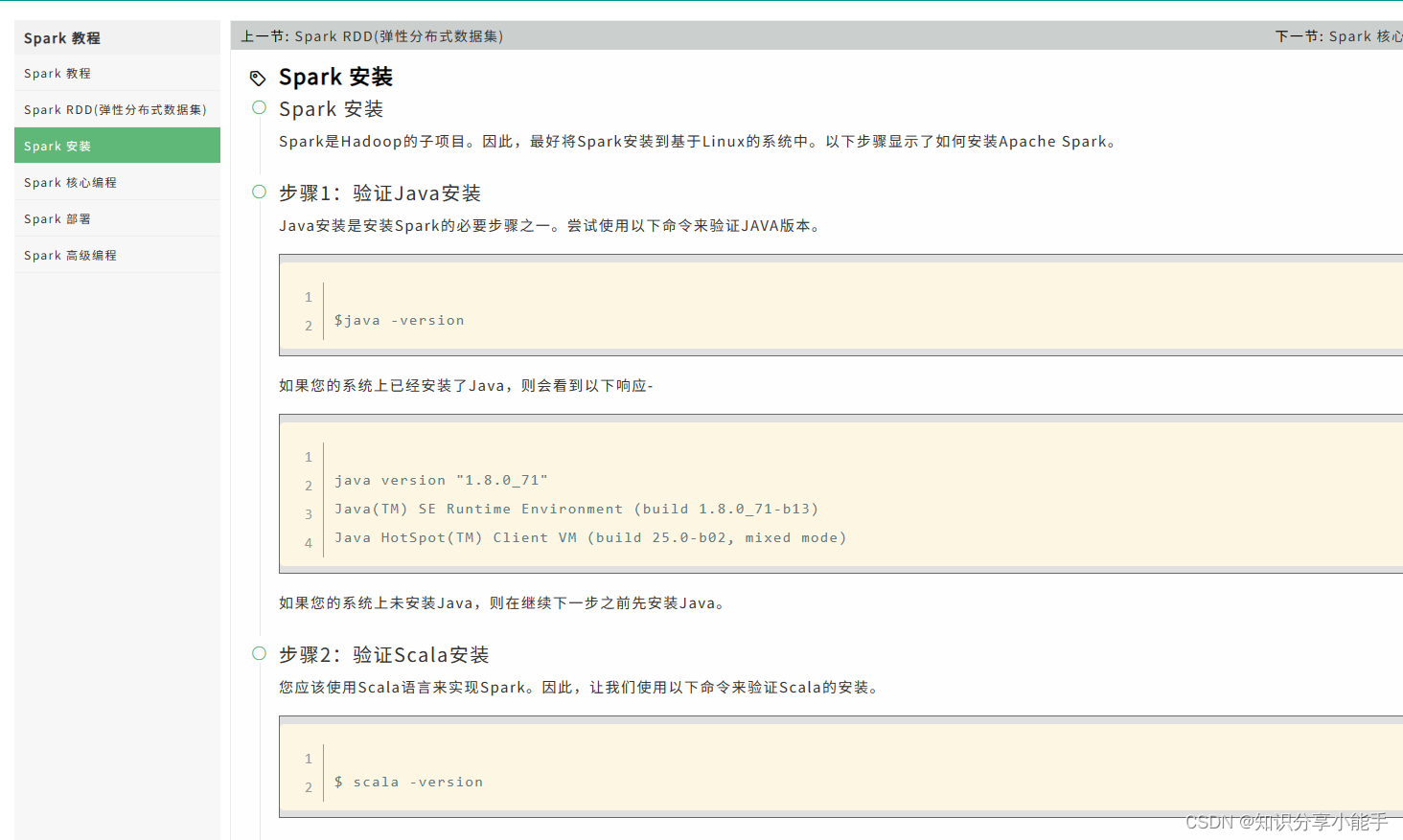This screenshot has height=840, width=1403.
Task: Click the main Spark 安装 page title
Action: (x=335, y=77)
